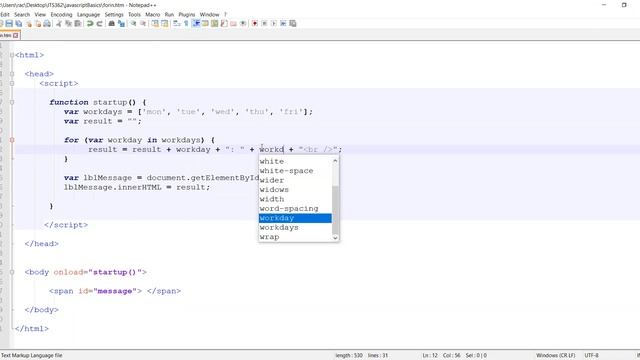
Task: Click the UTF-8 encoding status field
Action: coord(591,356)
